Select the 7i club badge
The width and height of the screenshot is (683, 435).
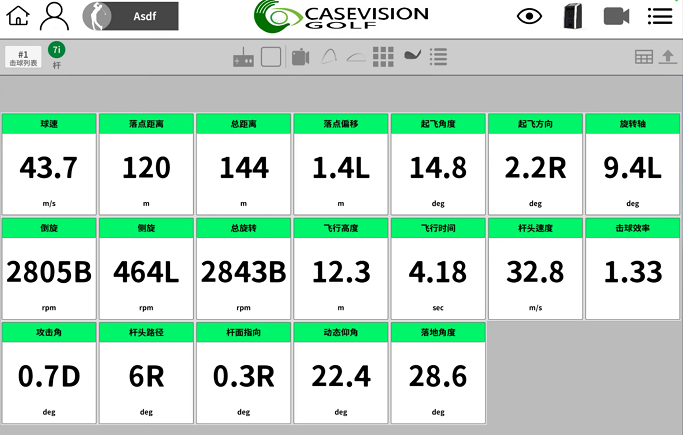[57, 51]
